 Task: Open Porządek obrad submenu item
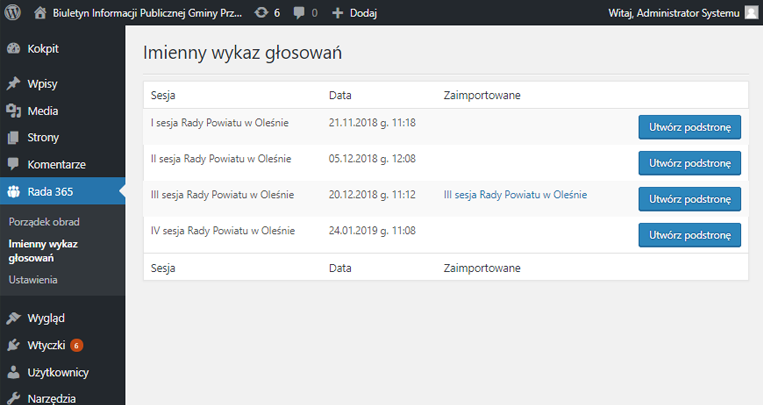tap(44, 221)
